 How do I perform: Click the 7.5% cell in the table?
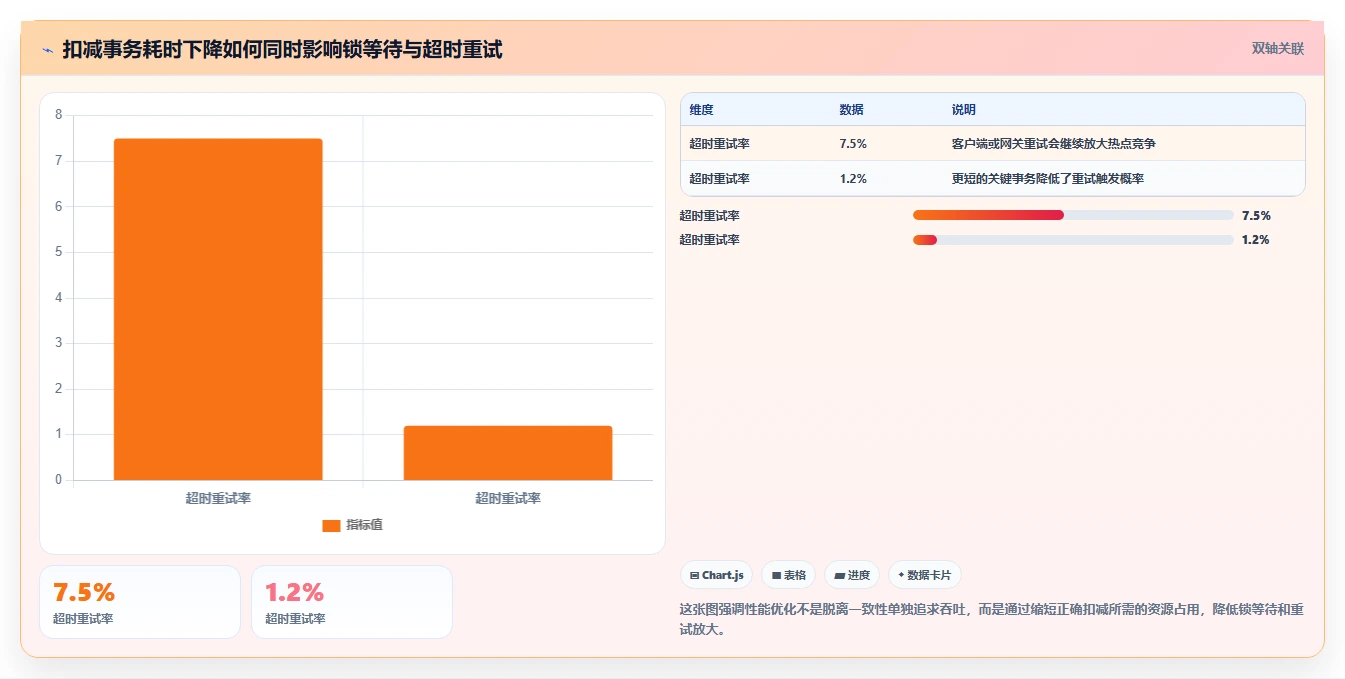(x=853, y=144)
